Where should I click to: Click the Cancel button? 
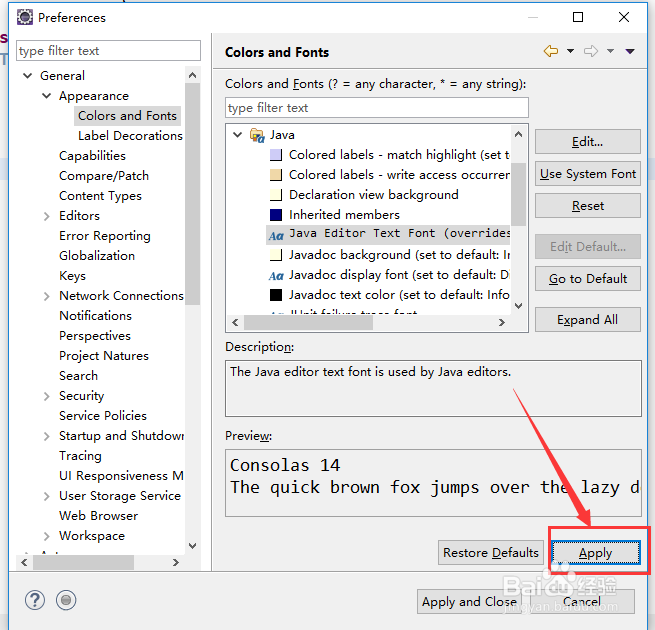[x=582, y=602]
